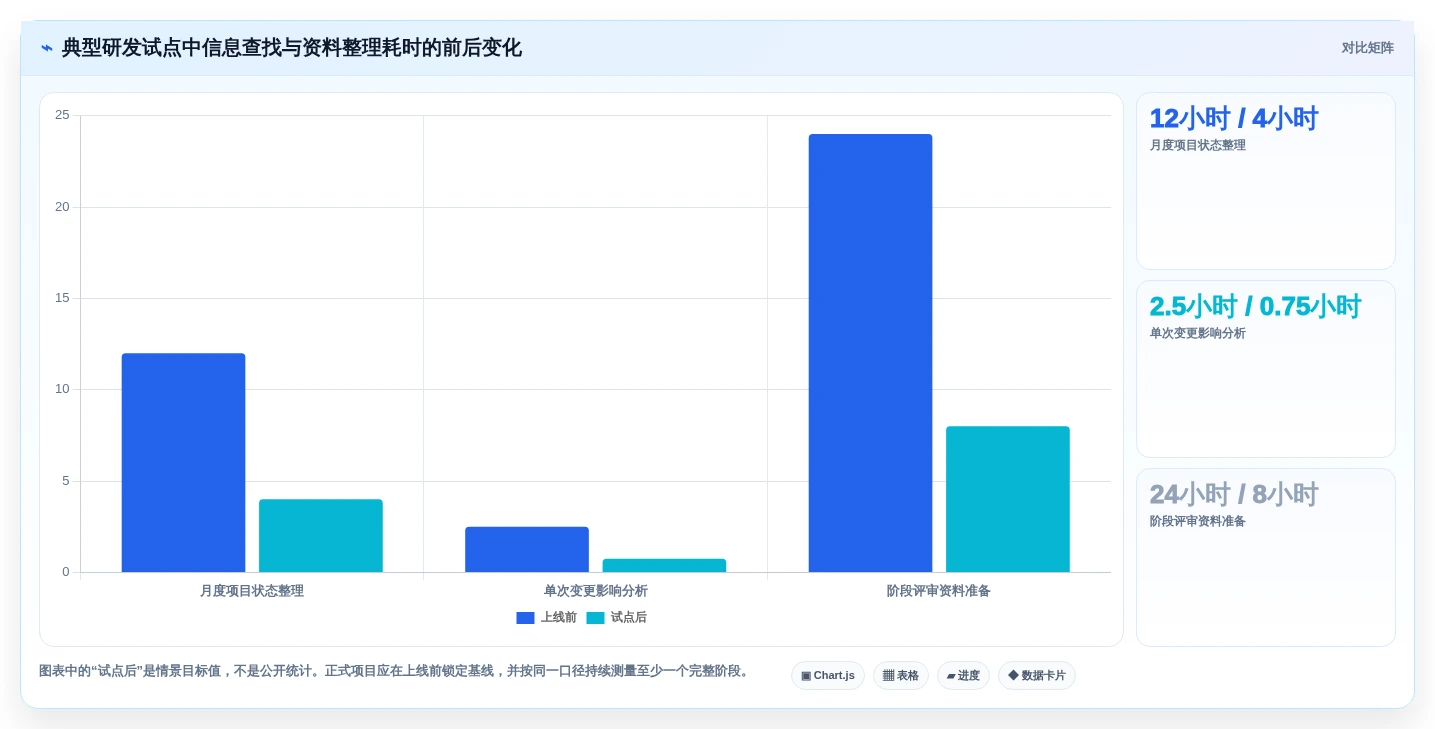Image resolution: width=1435 pixels, height=729 pixels.
Task: Click the cyan 试点后 bar for 阶段评审资料准备
Action: (x=1008, y=499)
